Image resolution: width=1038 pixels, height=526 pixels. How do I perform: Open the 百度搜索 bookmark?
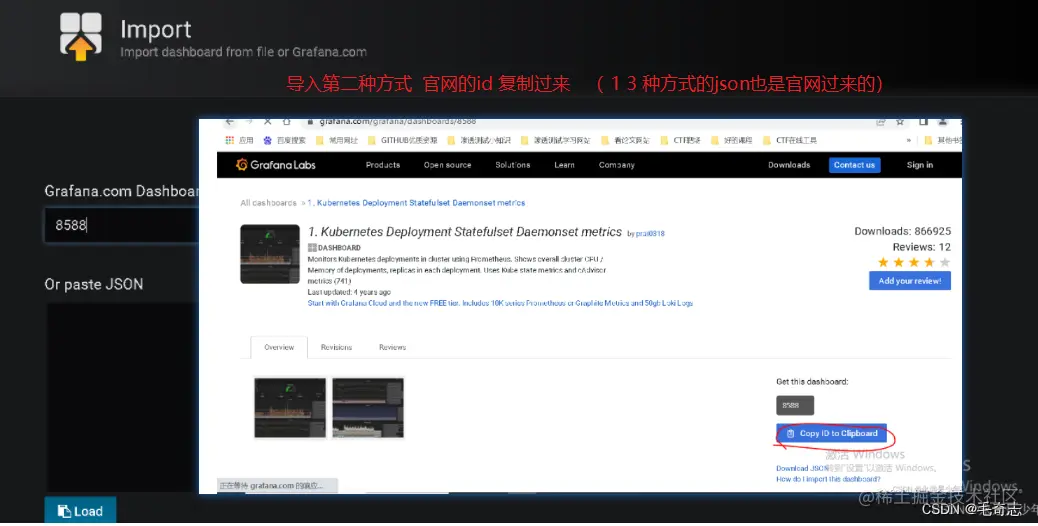(x=285, y=140)
